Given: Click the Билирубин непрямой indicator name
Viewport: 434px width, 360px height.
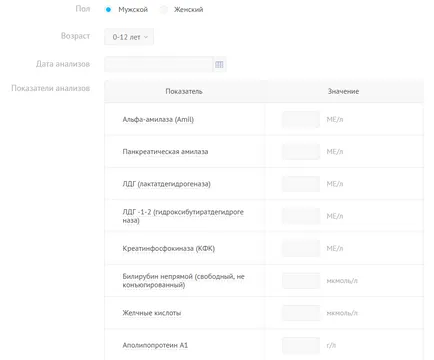Looking at the screenshot, I should (183, 281).
